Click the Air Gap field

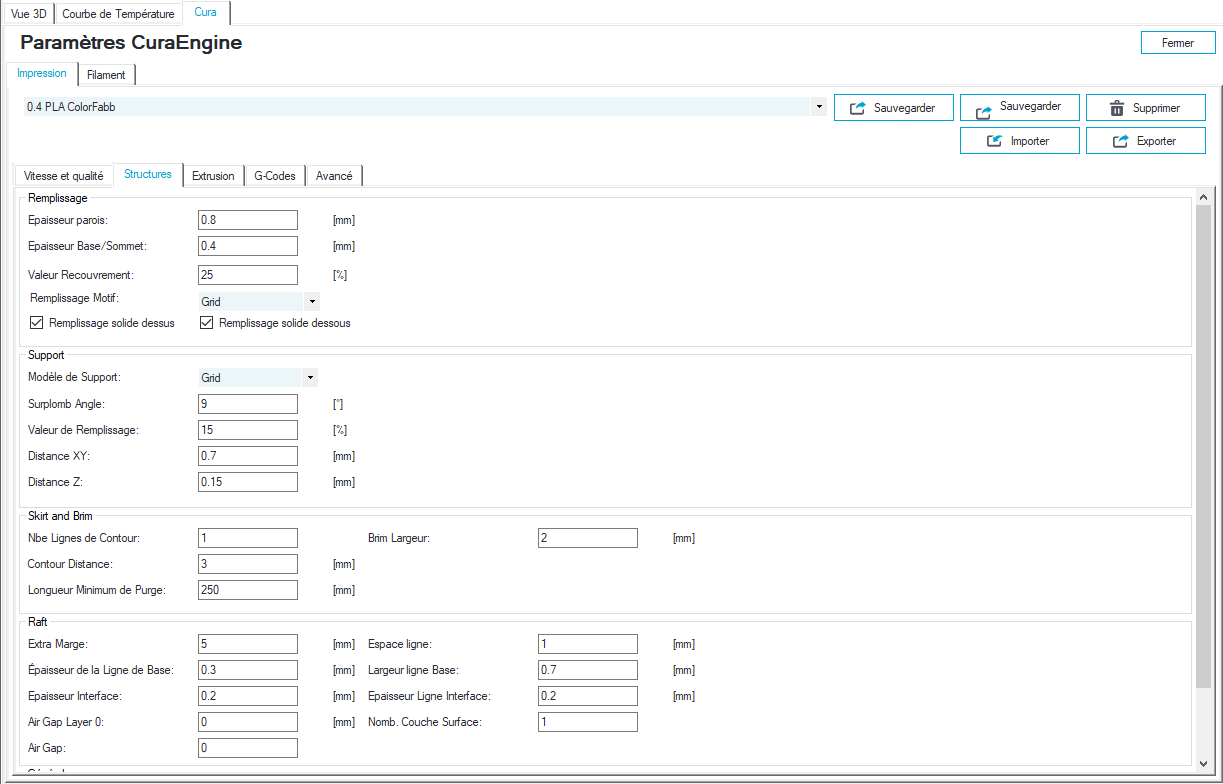[248, 748]
